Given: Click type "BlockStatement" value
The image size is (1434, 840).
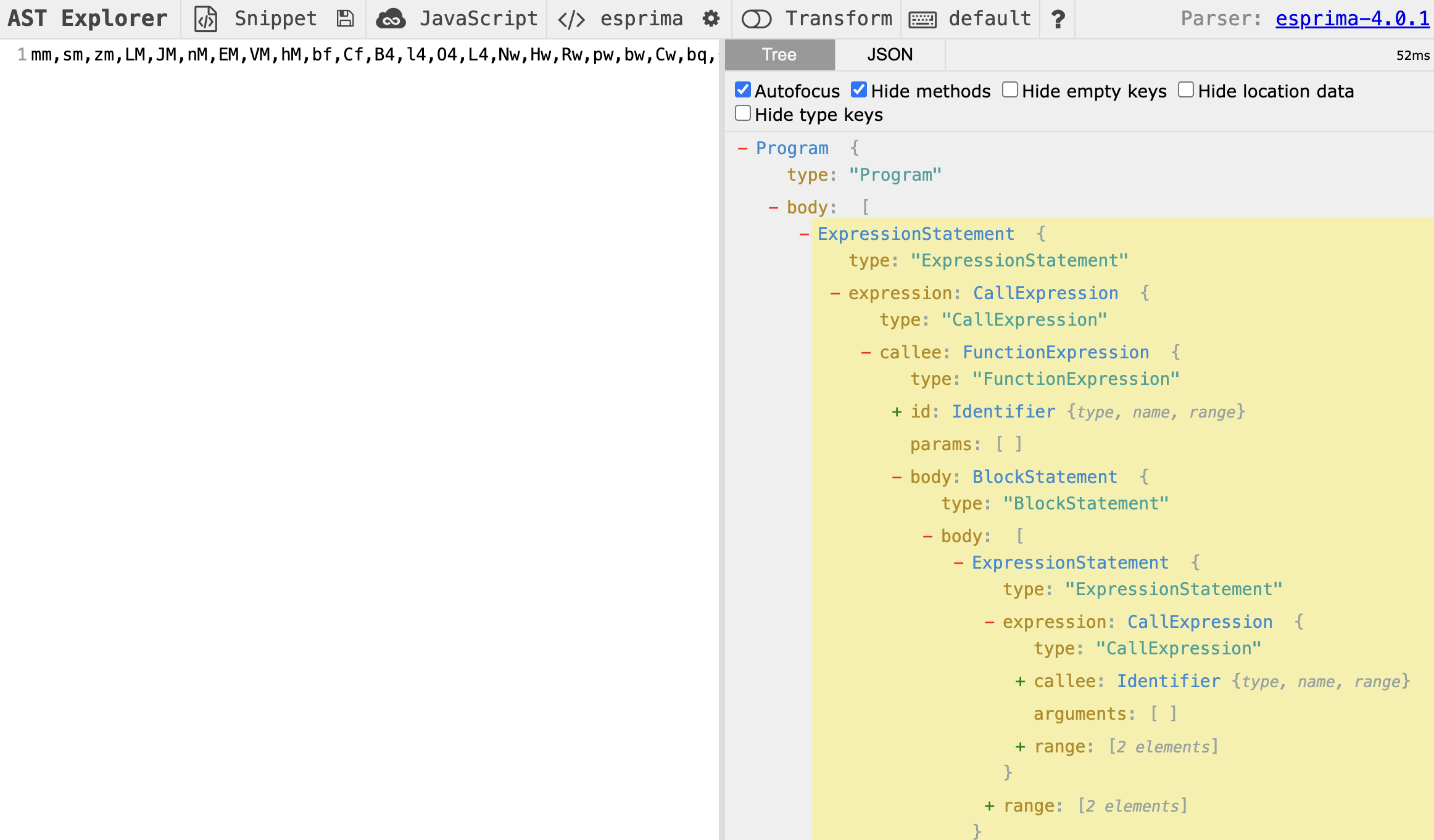Looking at the screenshot, I should pyautogui.click(x=1086, y=503).
